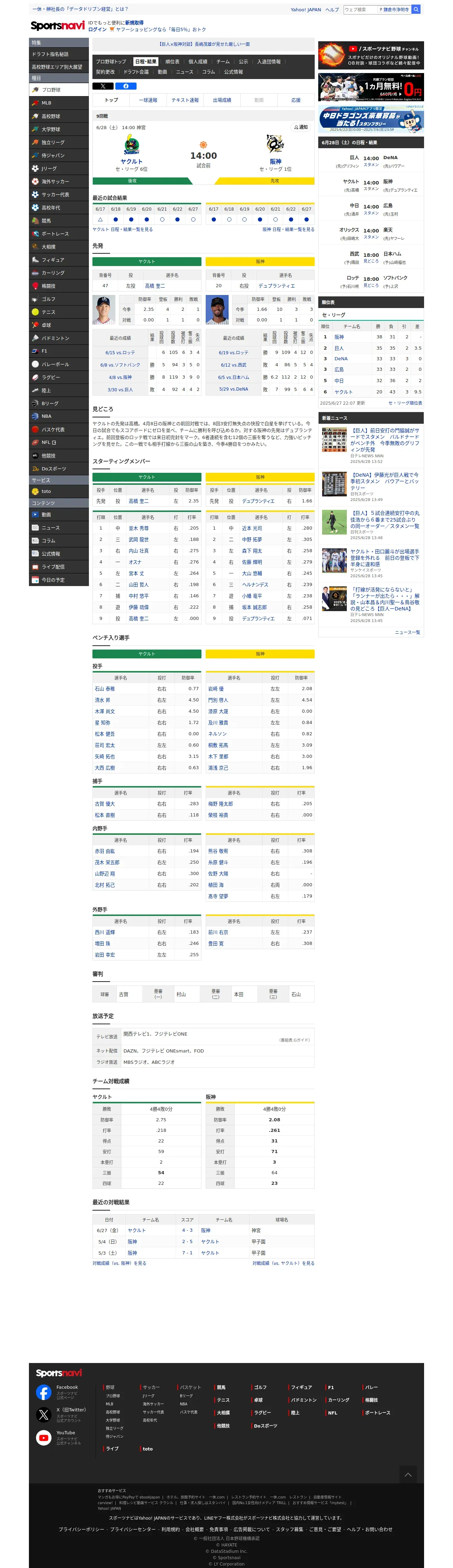
Task: Open the 6/27 score 4 - 3 link
Action: point(187,1230)
